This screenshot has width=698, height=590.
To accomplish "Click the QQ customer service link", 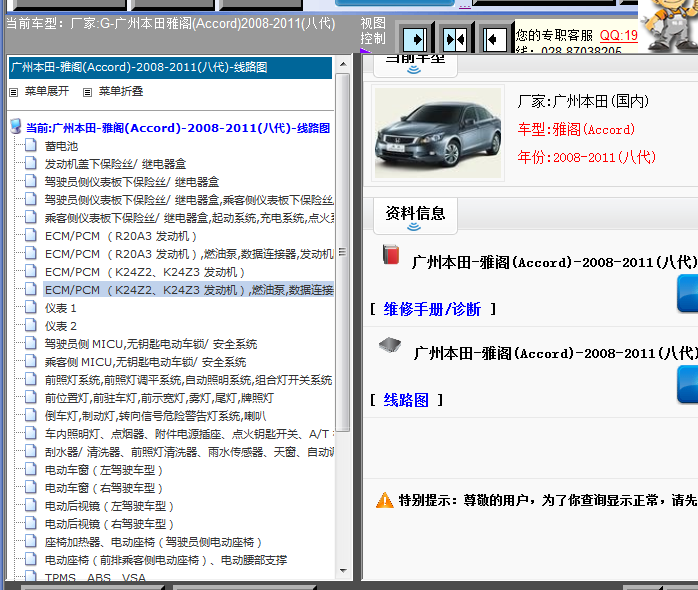I will click(x=619, y=35).
